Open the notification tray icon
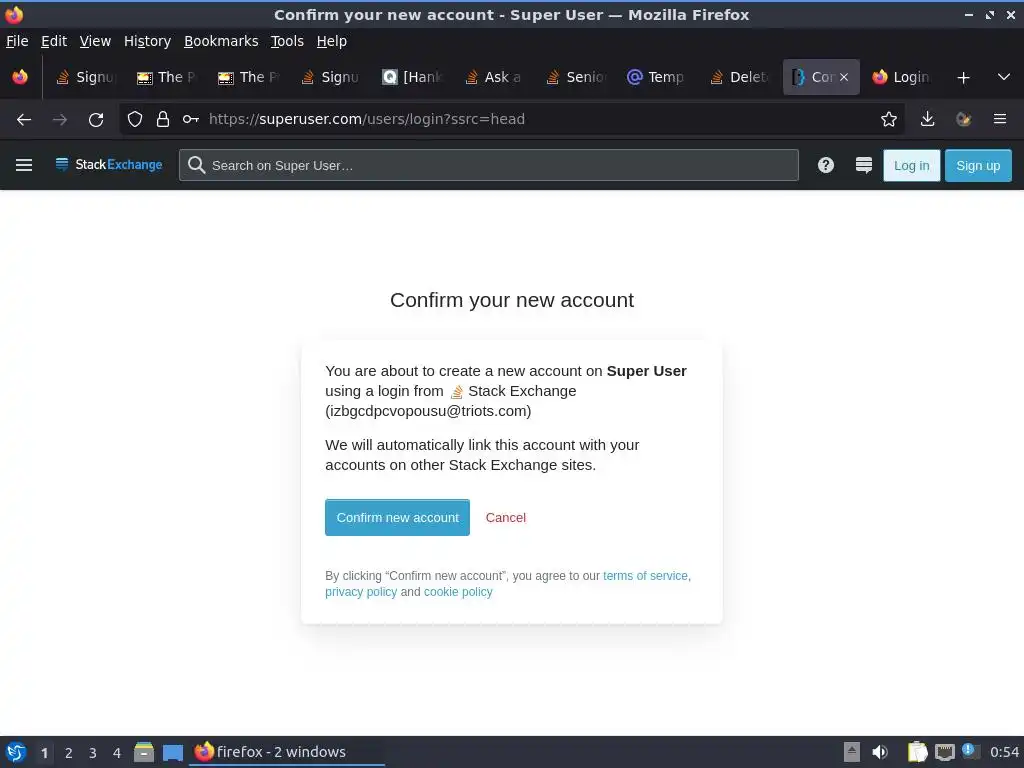1024x768 pixels. click(969, 751)
